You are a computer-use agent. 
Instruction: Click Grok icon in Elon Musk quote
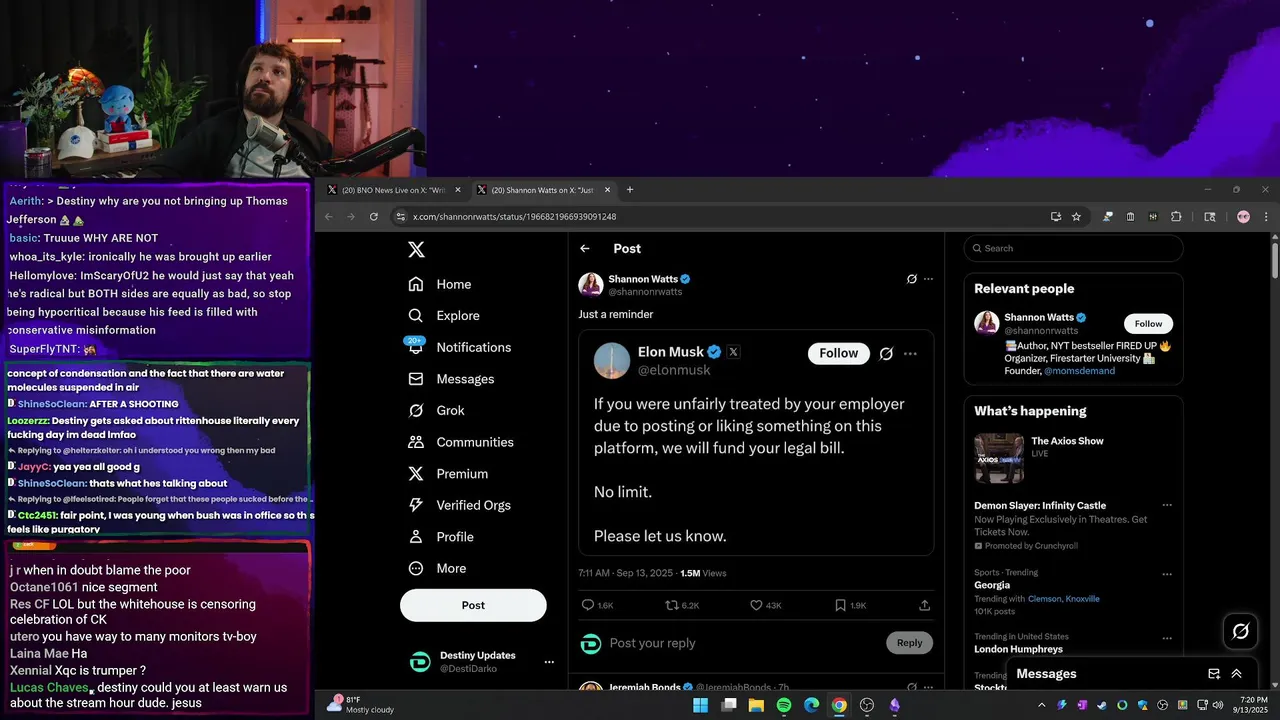(x=886, y=353)
